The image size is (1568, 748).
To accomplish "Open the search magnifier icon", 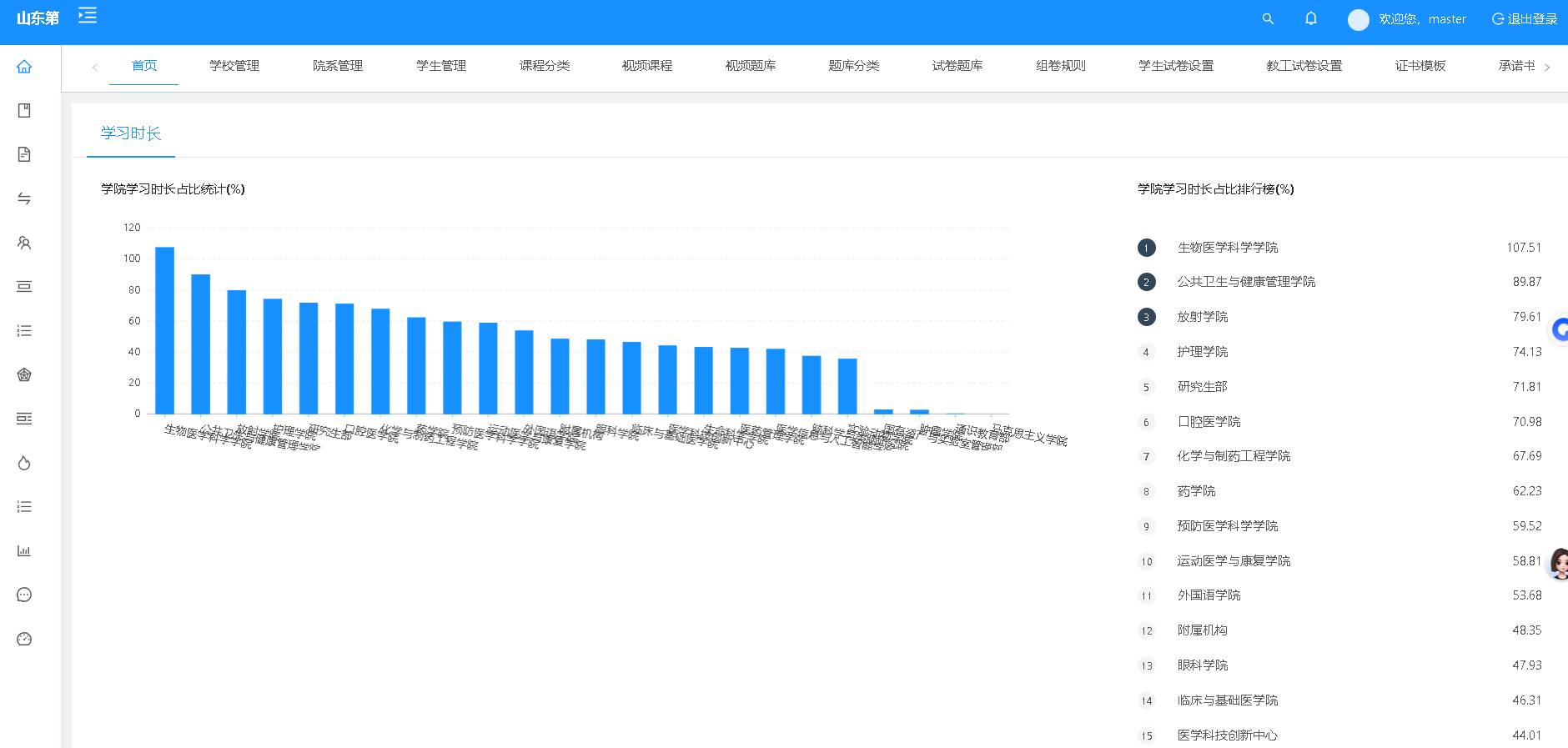I will 1268,19.
